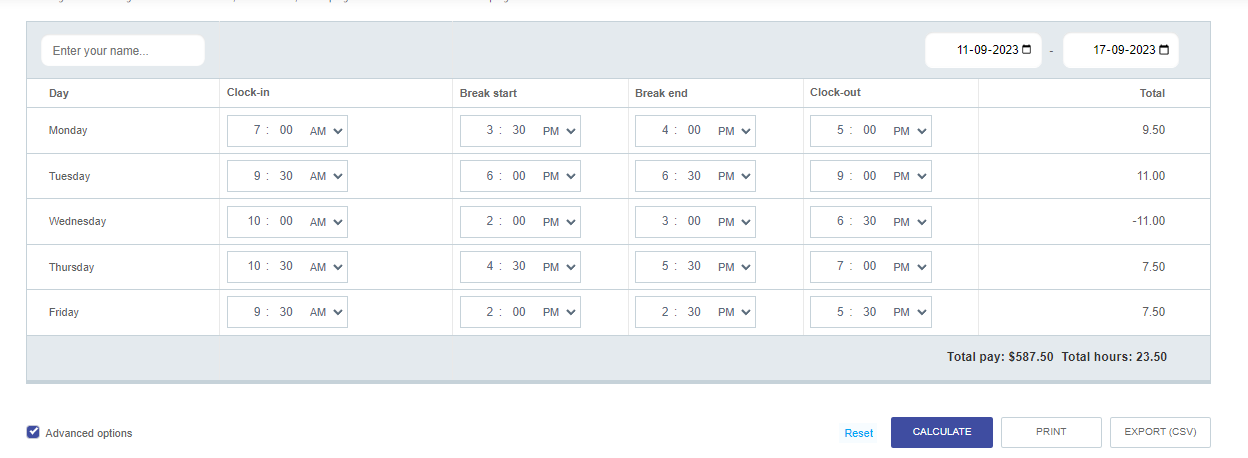
Task: Select Friday clock-out hour 5
Action: pyautogui.click(x=839, y=311)
